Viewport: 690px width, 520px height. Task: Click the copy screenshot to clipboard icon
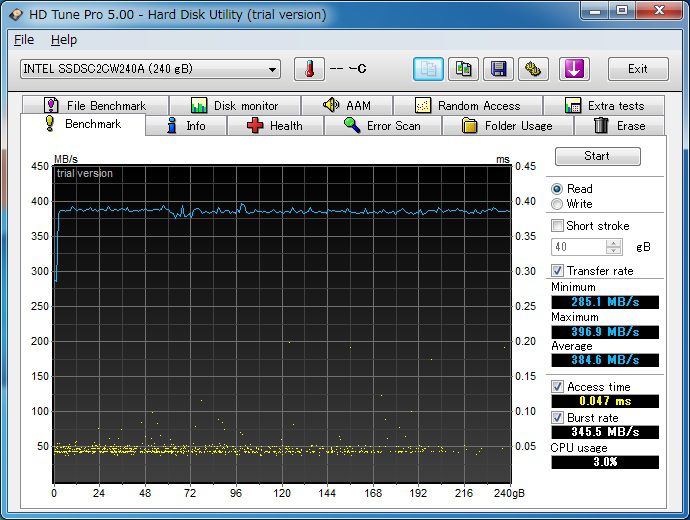[464, 69]
